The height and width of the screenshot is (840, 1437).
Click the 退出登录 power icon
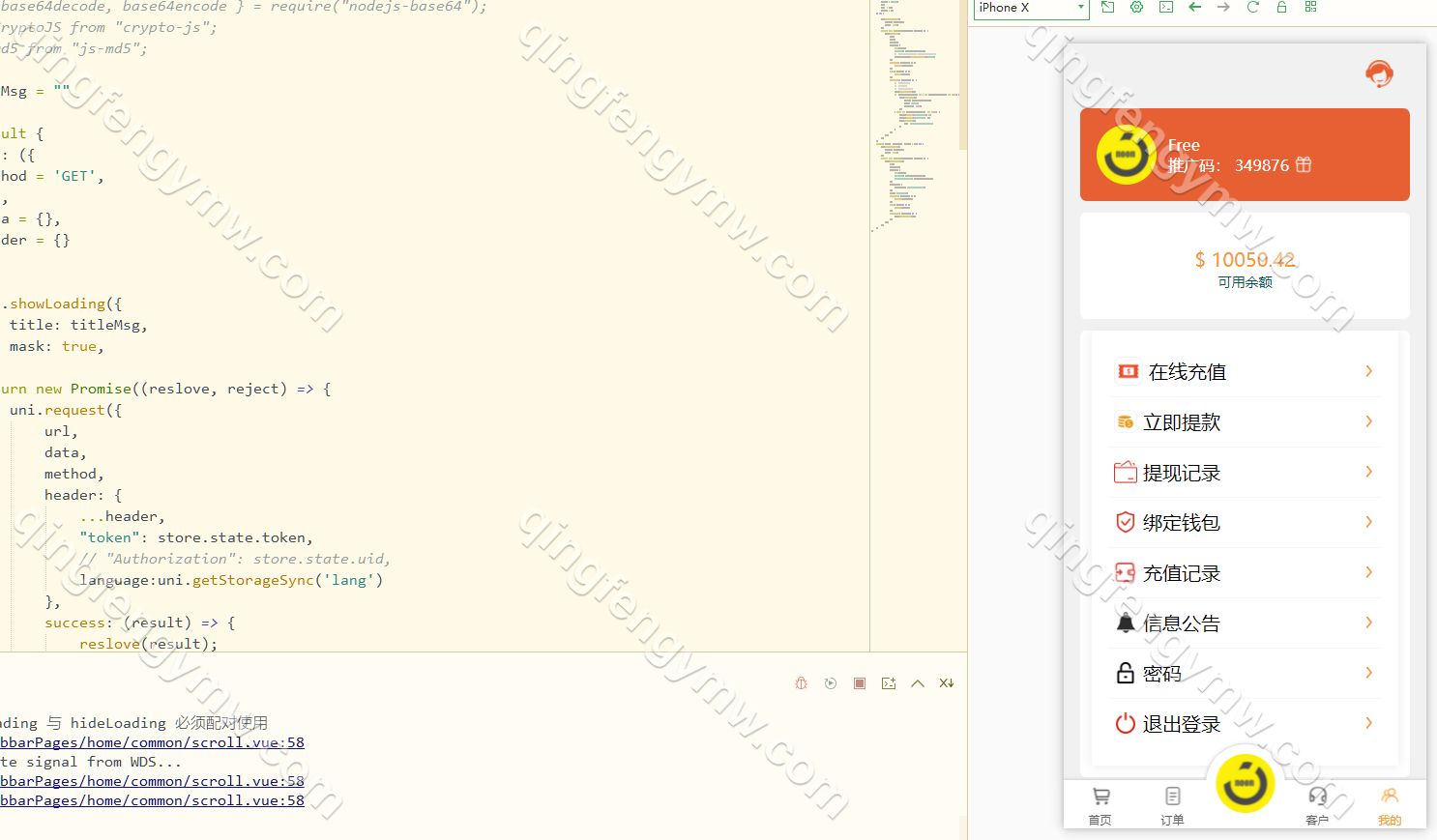pos(1125,723)
